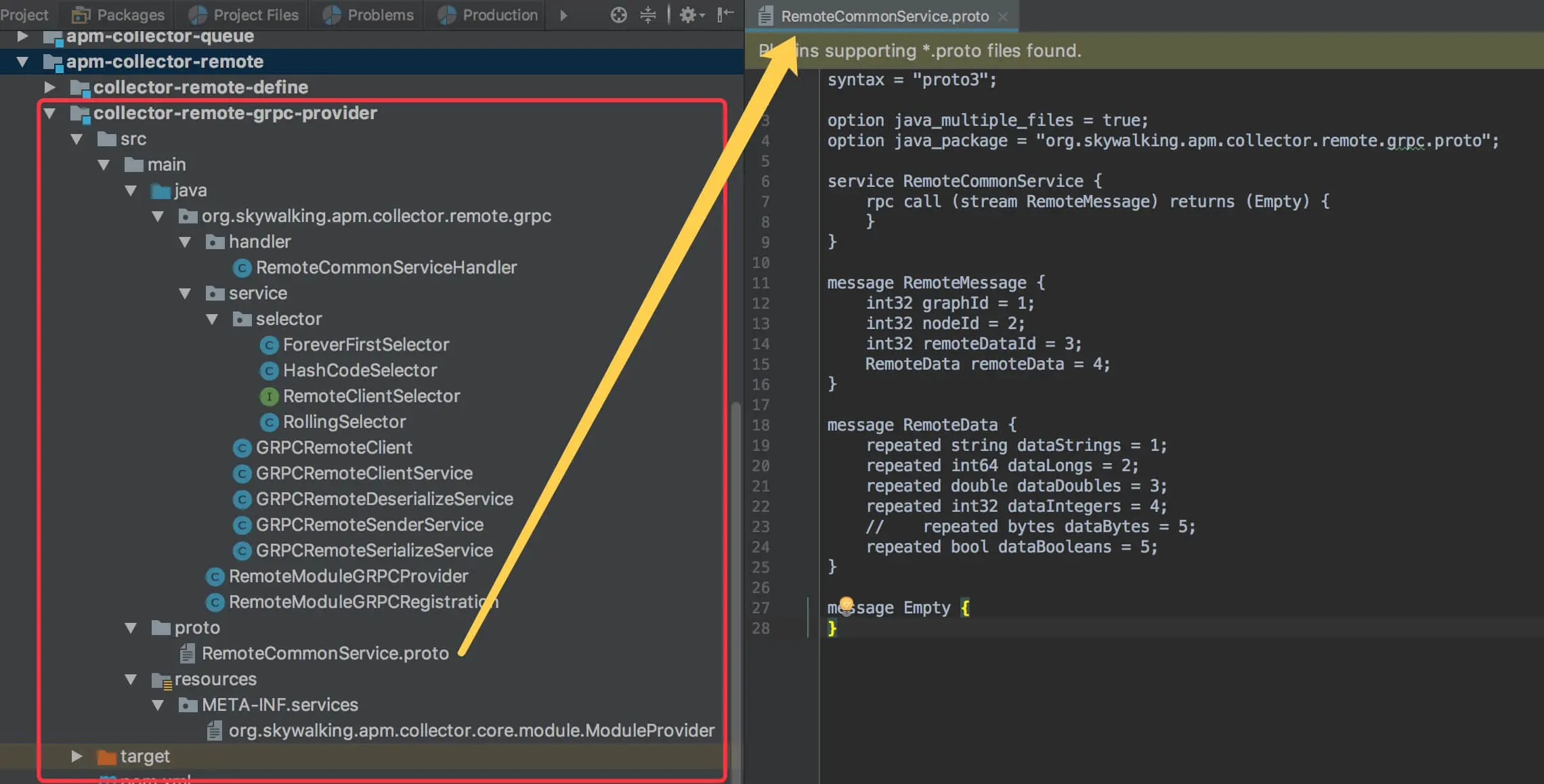Click the scroll from source crosshair icon

(618, 15)
